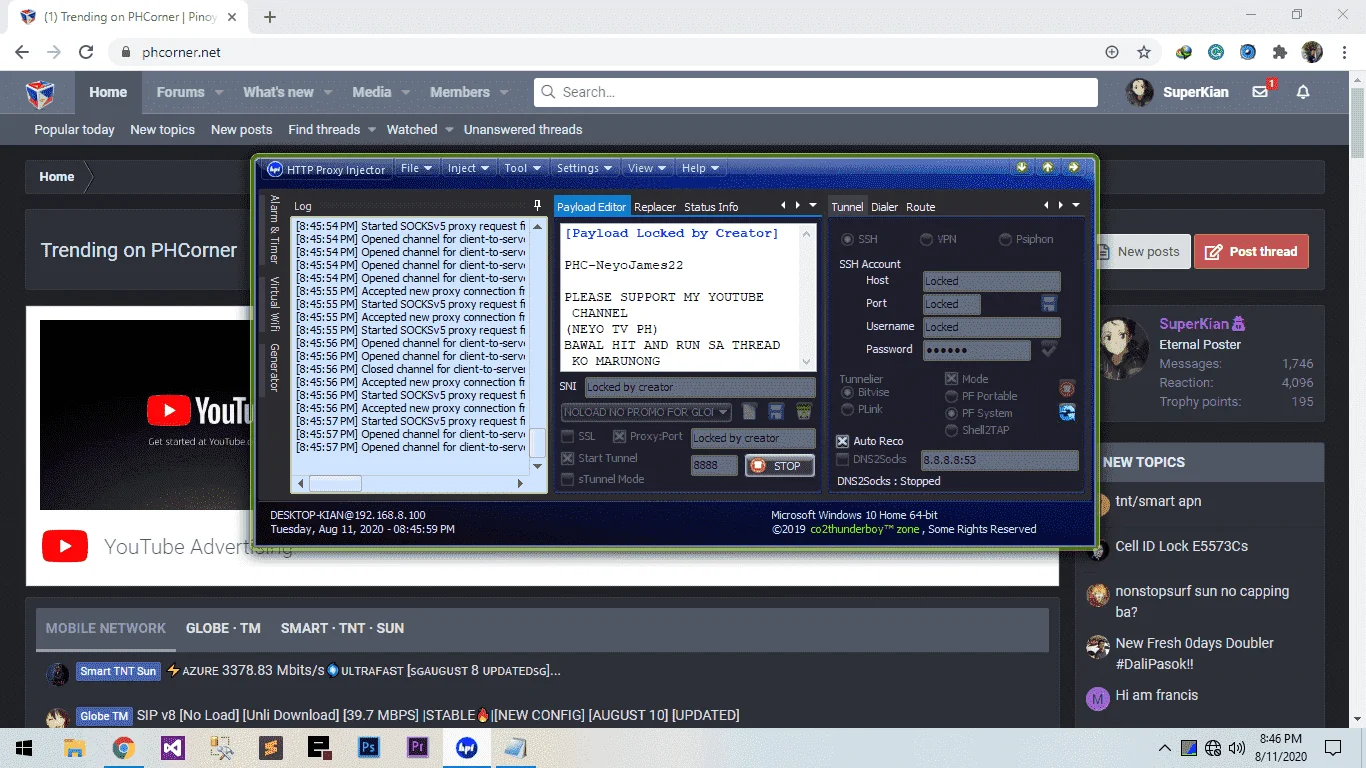Click the STOP button
The image size is (1366, 768).
pos(779,466)
